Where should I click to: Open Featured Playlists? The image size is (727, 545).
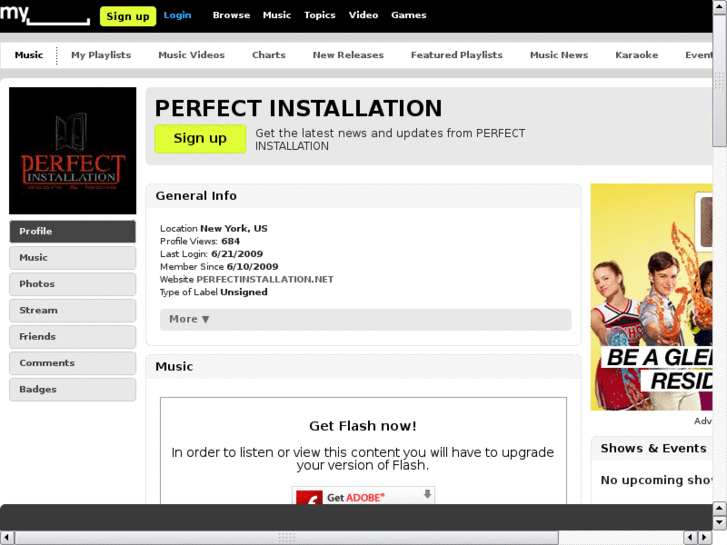click(457, 55)
